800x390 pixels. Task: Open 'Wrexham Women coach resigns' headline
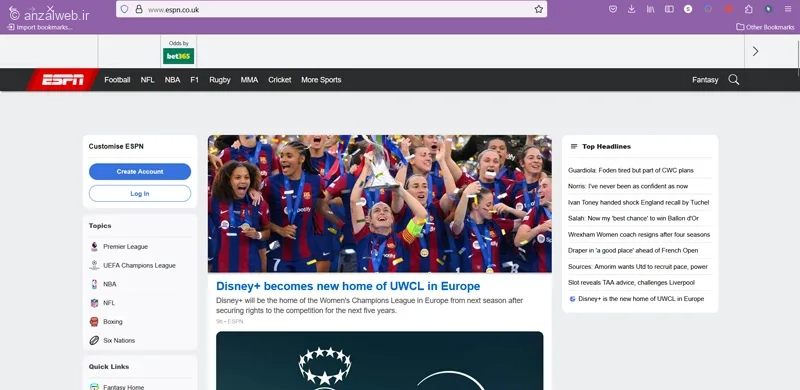(639, 235)
